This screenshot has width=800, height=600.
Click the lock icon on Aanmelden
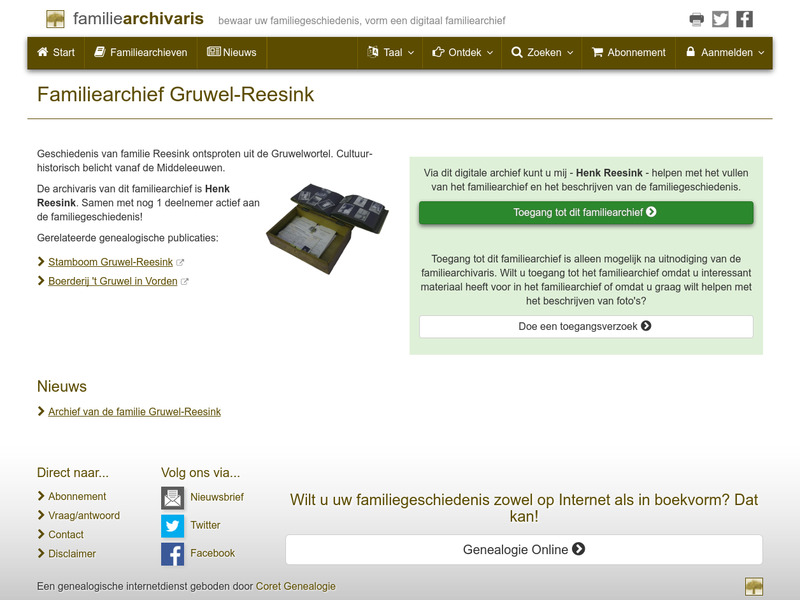click(691, 54)
